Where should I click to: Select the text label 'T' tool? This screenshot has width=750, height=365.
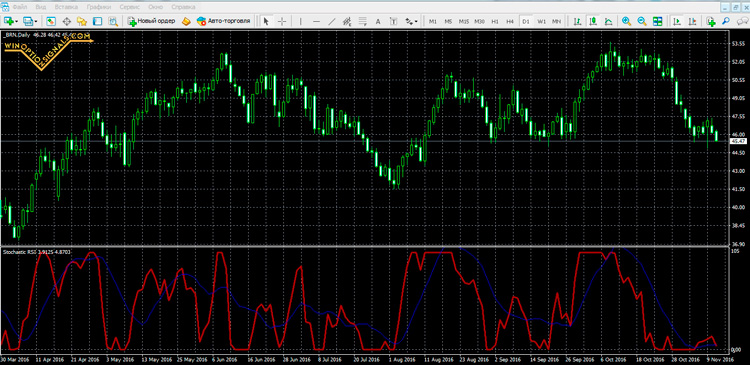point(393,22)
